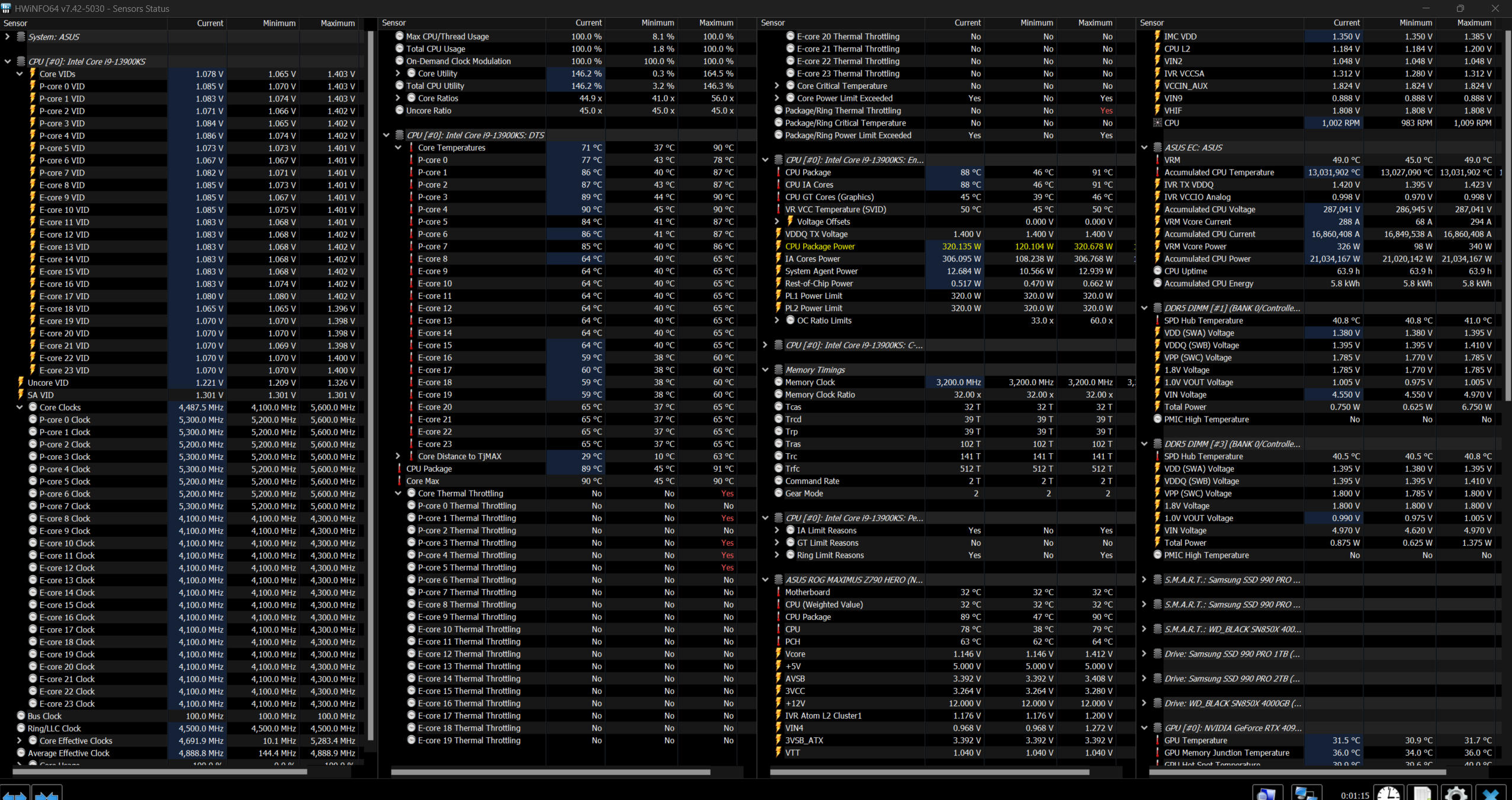
Task: Click the shrink panels arrows button
Action: (x=47, y=793)
